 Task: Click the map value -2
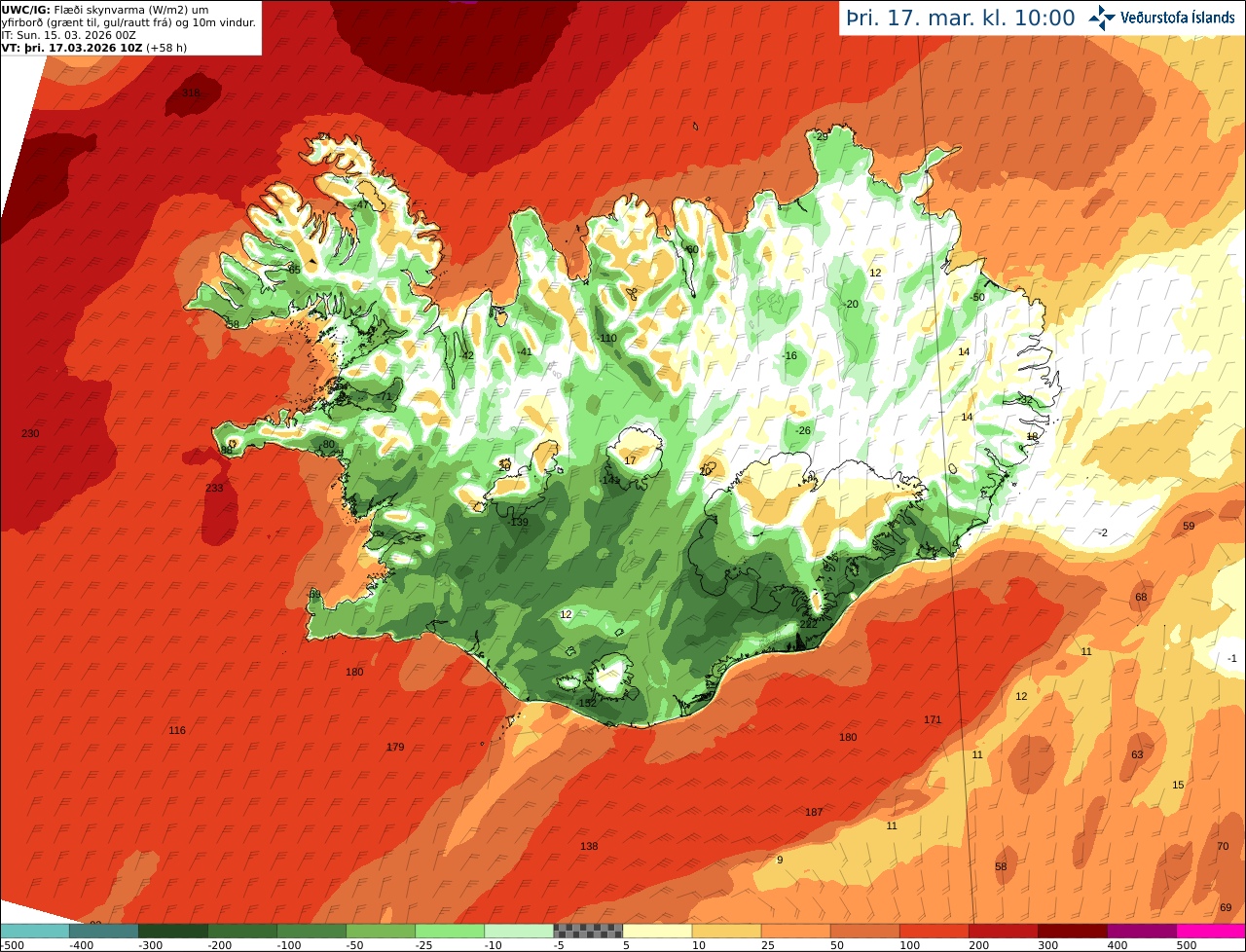click(x=1103, y=532)
